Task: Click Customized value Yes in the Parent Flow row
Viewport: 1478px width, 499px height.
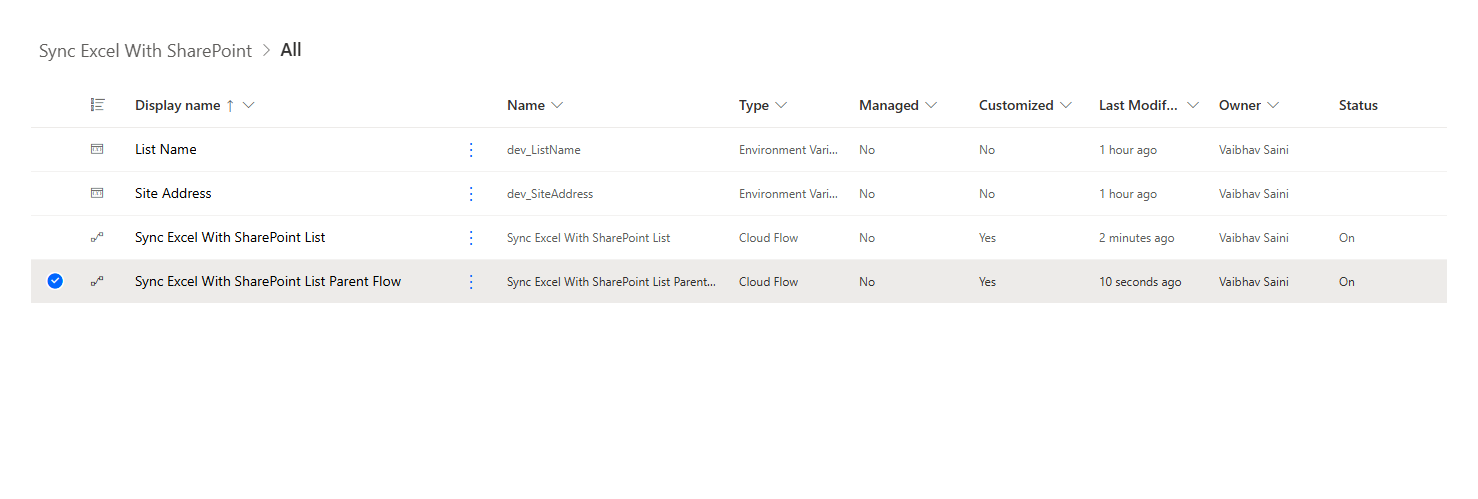Action: (988, 282)
